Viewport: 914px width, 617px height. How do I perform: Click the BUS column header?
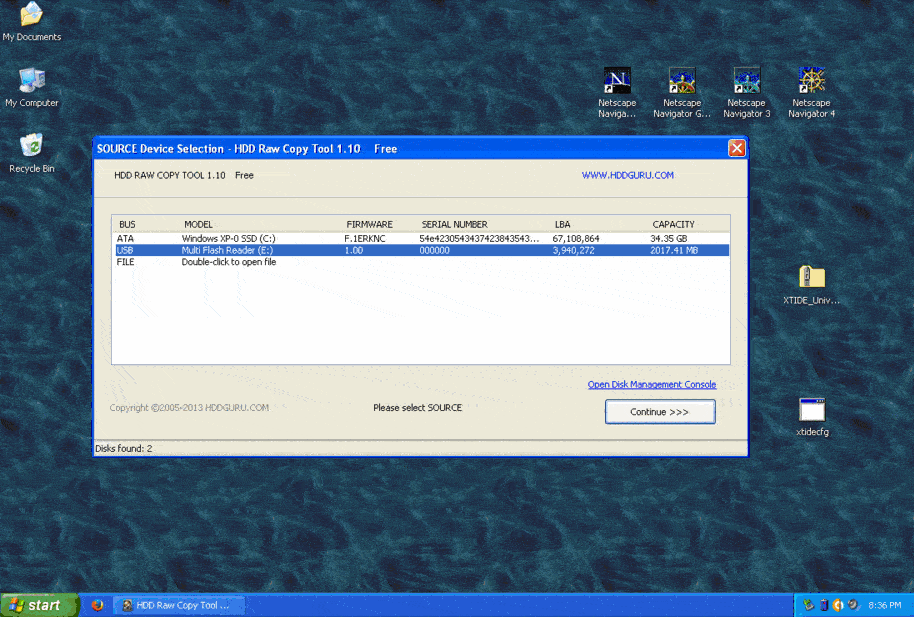point(127,225)
